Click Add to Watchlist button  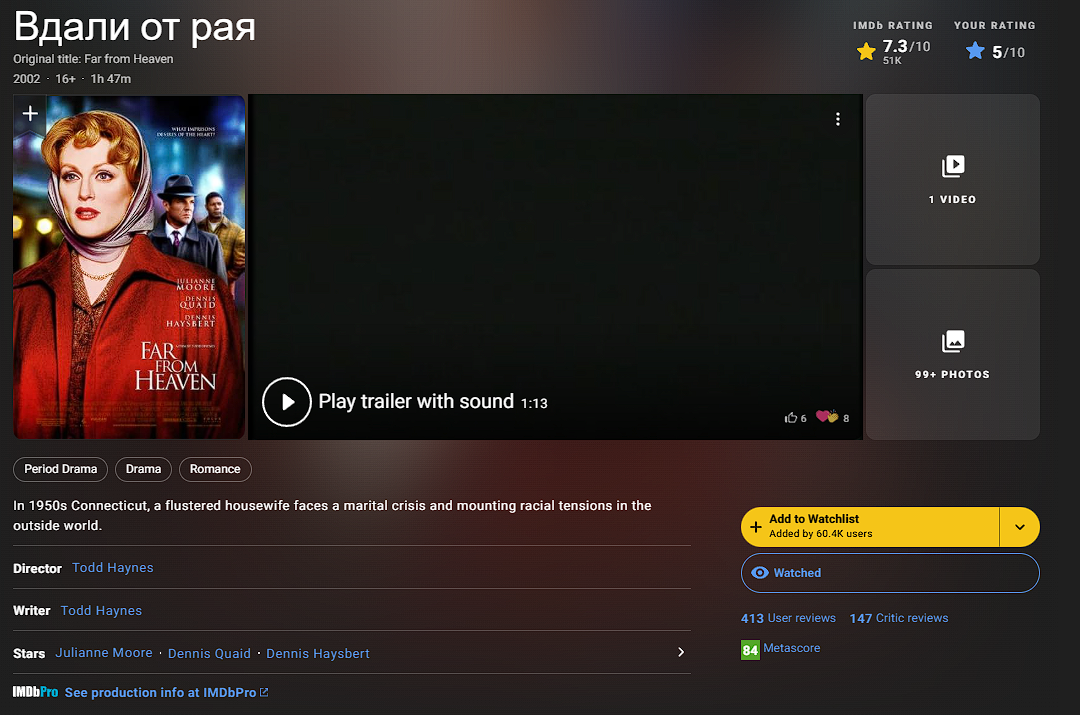[x=870, y=527]
